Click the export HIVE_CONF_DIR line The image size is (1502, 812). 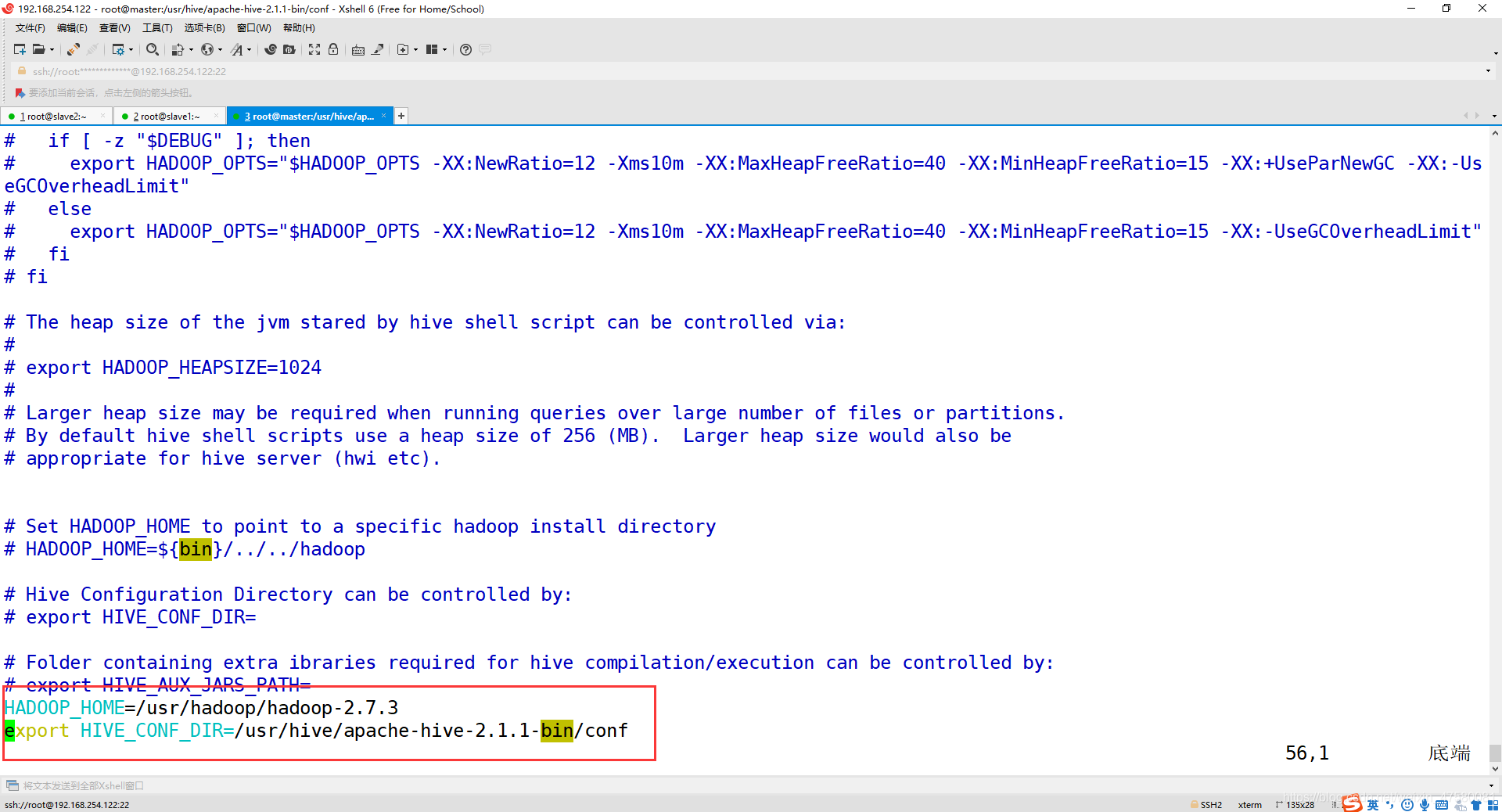[x=316, y=731]
